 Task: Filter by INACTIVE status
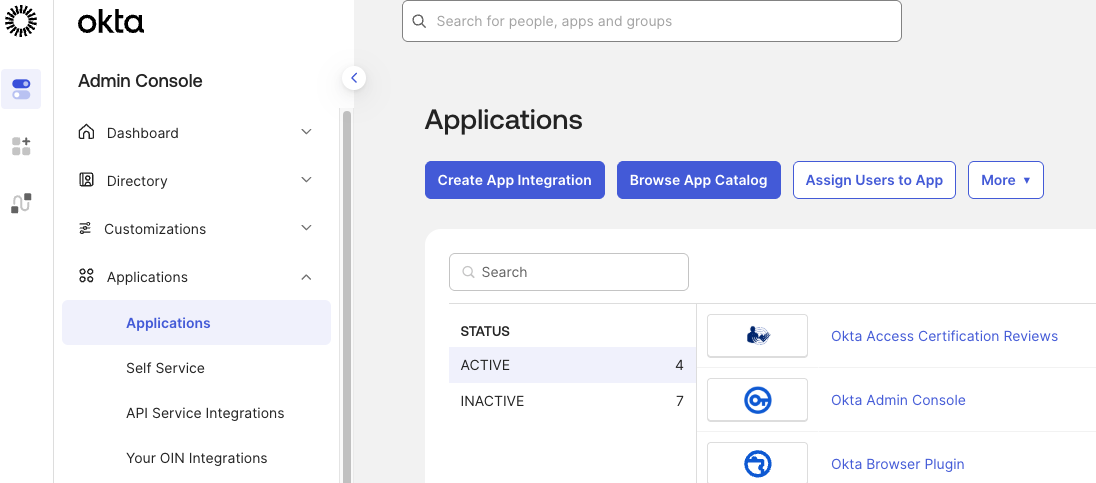[572, 401]
